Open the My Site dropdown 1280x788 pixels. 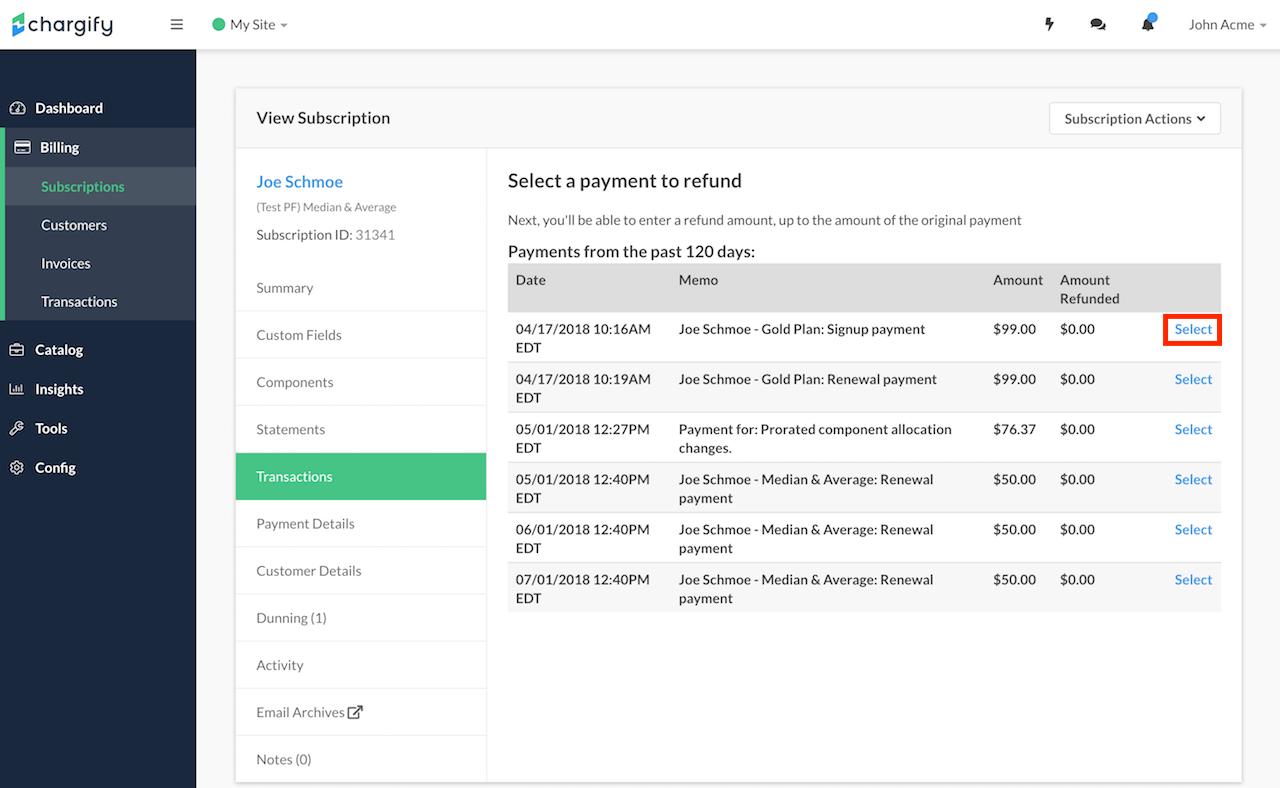point(250,25)
